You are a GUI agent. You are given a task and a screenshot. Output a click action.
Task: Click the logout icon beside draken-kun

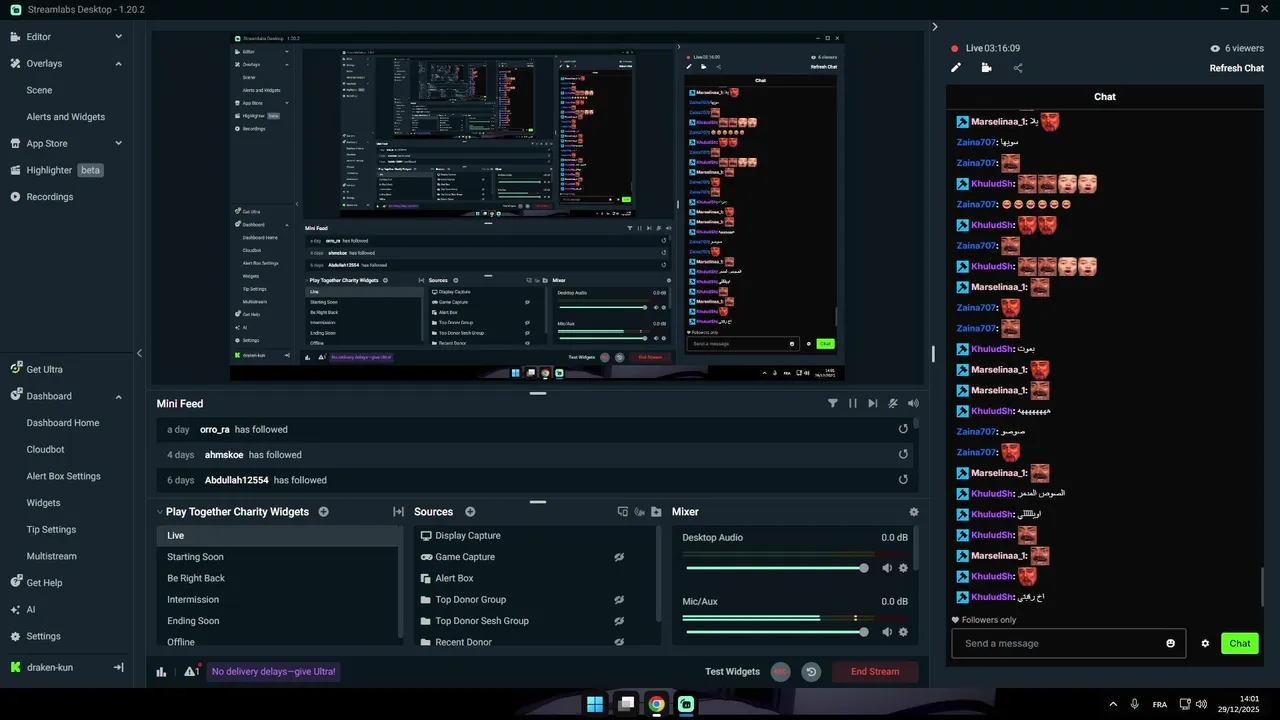(x=118, y=667)
